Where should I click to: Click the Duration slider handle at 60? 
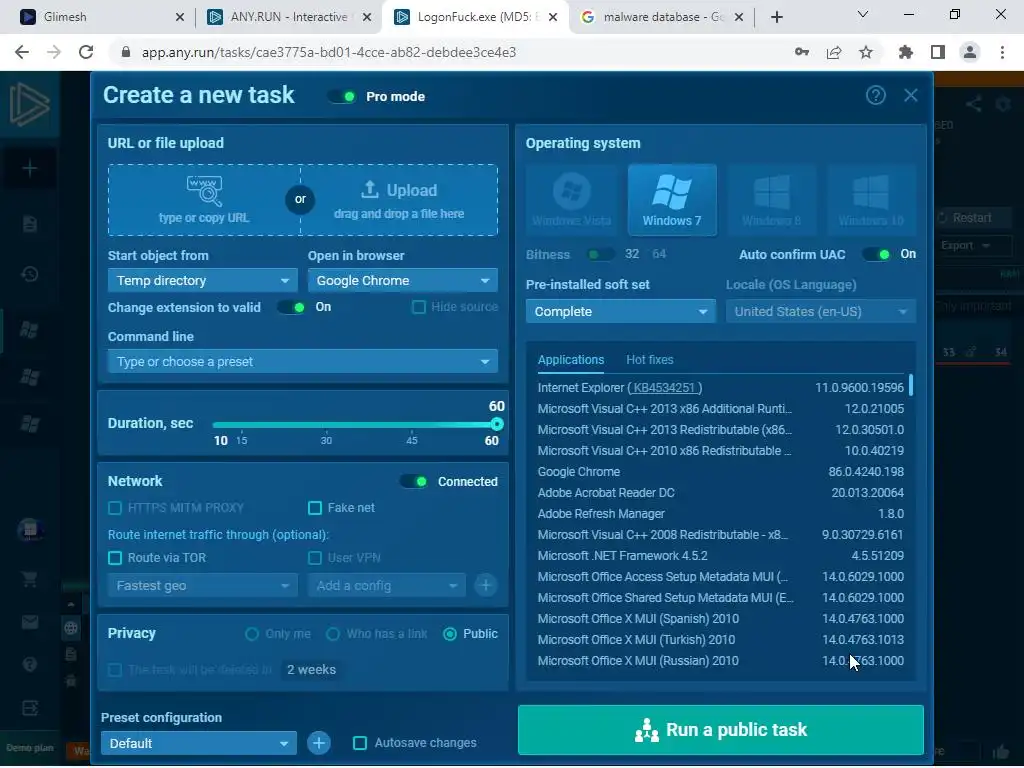click(x=497, y=424)
